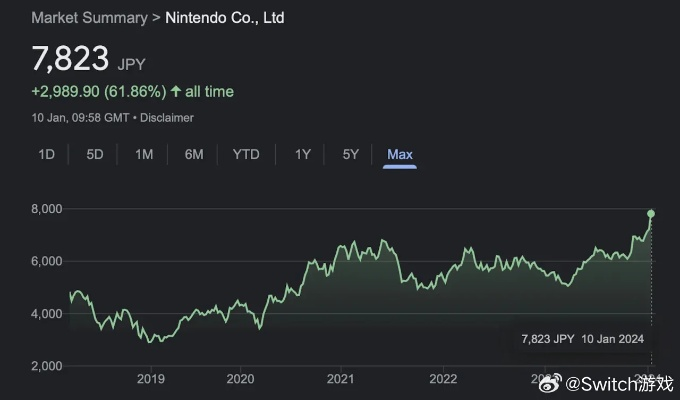Screen dimensions: 680x400
Task: Select the 6M chart range
Action: pyautogui.click(x=194, y=154)
